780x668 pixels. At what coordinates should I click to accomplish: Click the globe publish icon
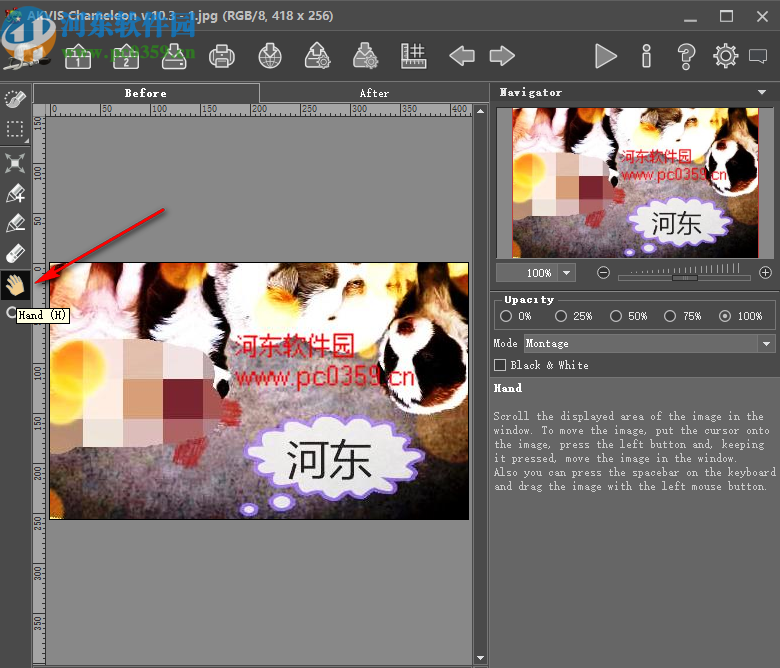(270, 56)
